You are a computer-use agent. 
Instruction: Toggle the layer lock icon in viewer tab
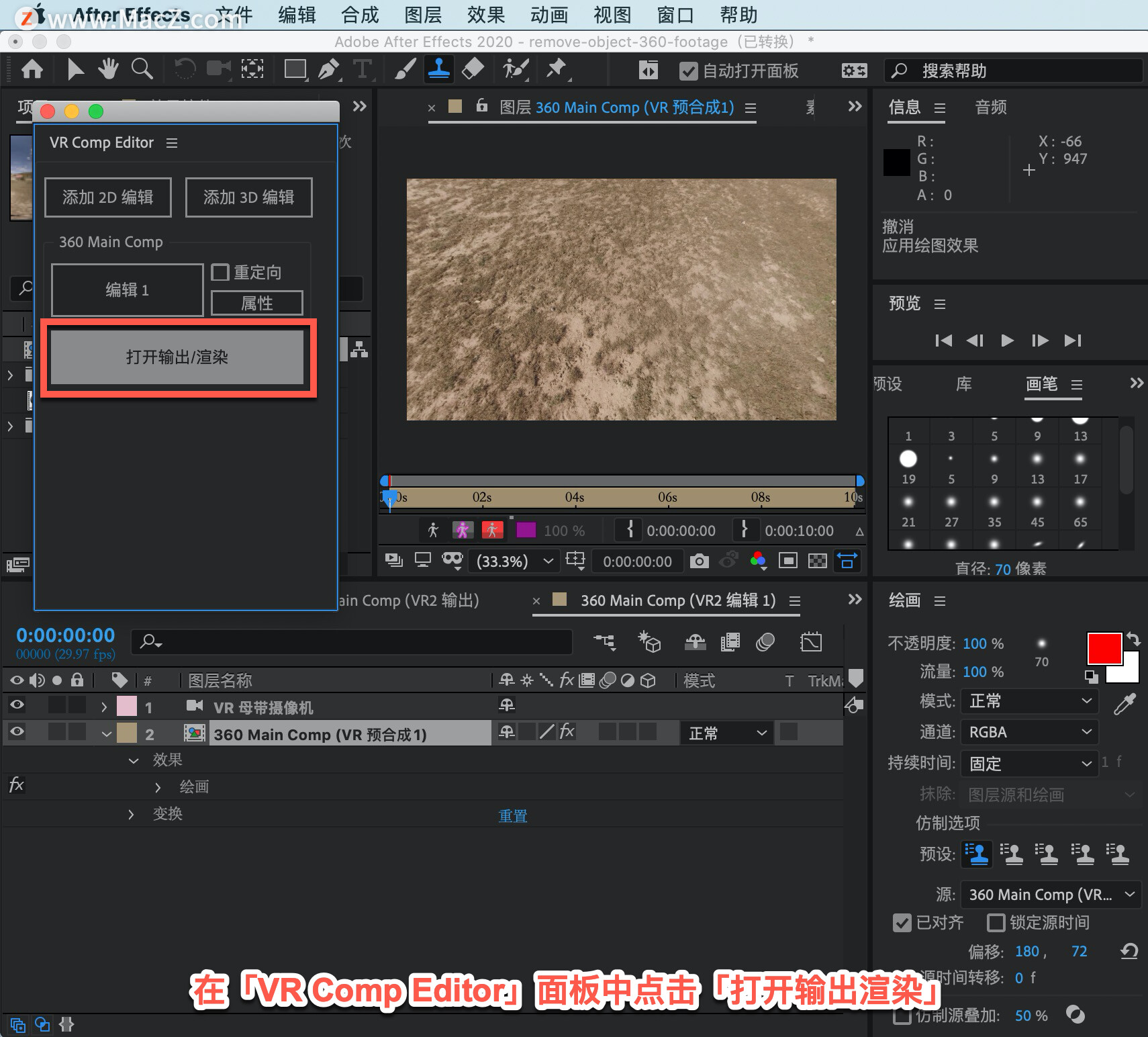[481, 105]
